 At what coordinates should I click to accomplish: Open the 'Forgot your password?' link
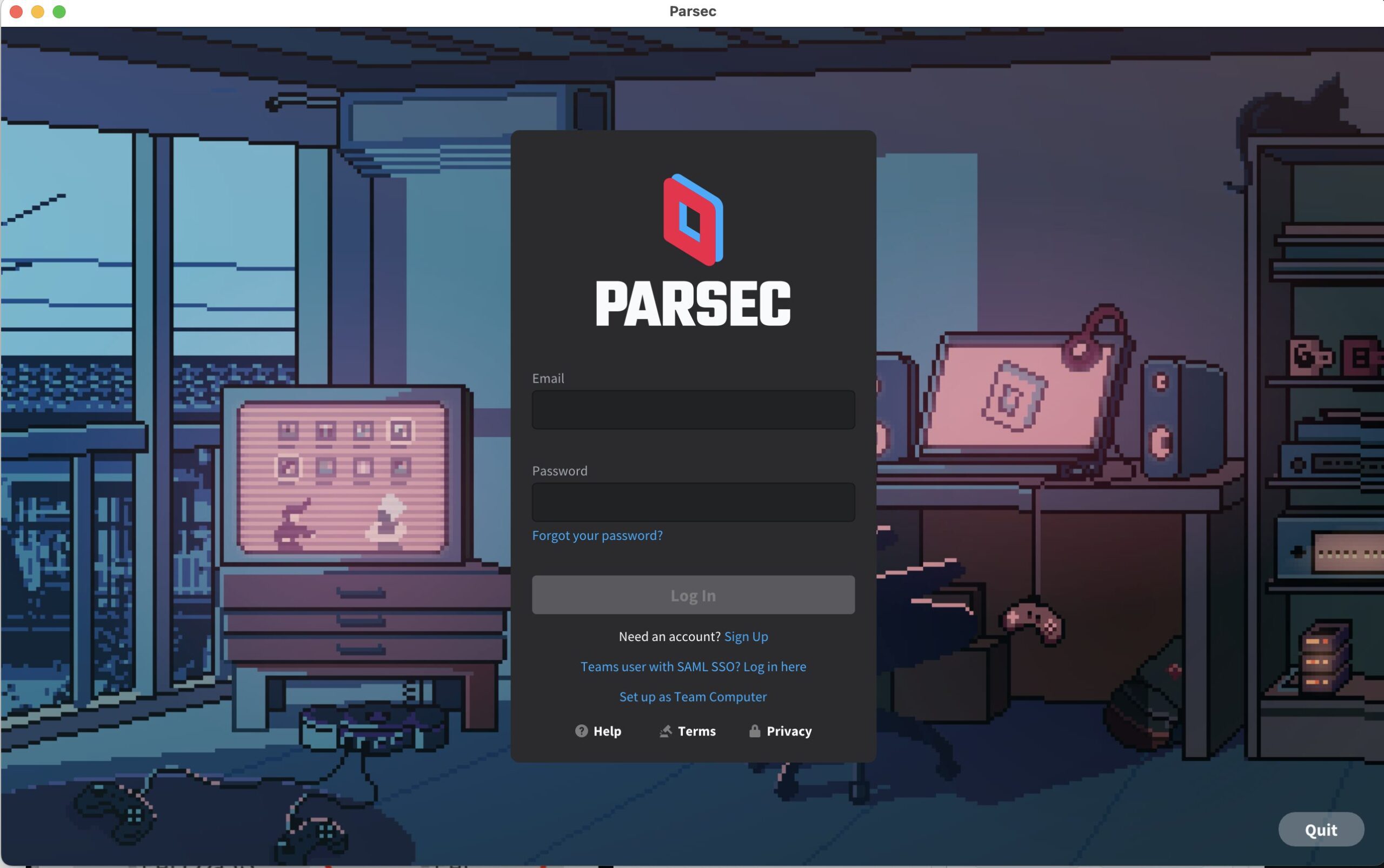597,536
